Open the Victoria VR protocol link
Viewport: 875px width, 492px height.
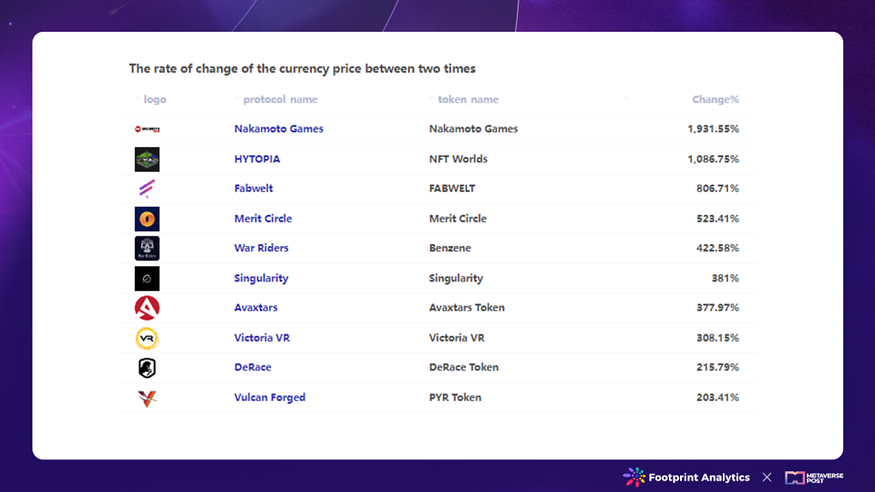(x=262, y=338)
